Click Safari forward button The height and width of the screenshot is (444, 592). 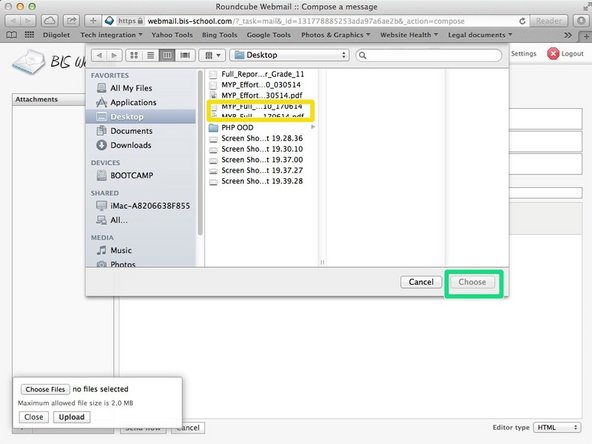(28, 21)
